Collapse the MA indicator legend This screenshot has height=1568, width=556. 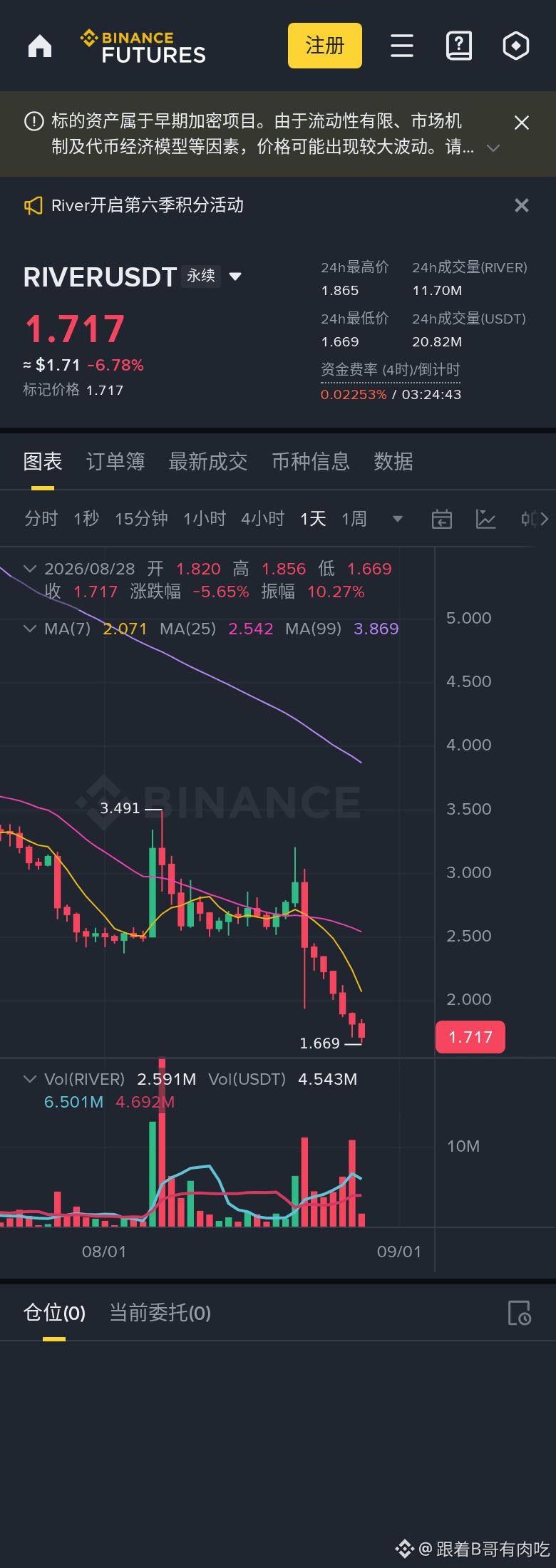[30, 629]
